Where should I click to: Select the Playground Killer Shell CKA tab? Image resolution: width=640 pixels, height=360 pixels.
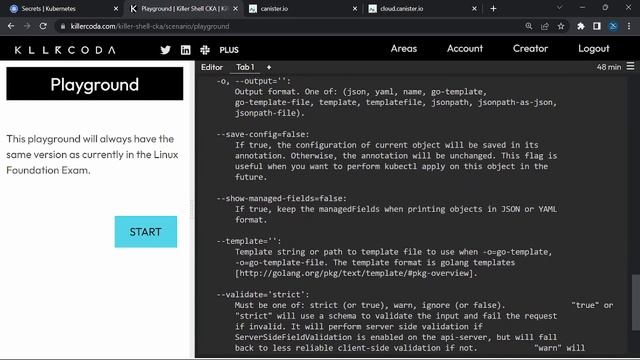coord(183,8)
